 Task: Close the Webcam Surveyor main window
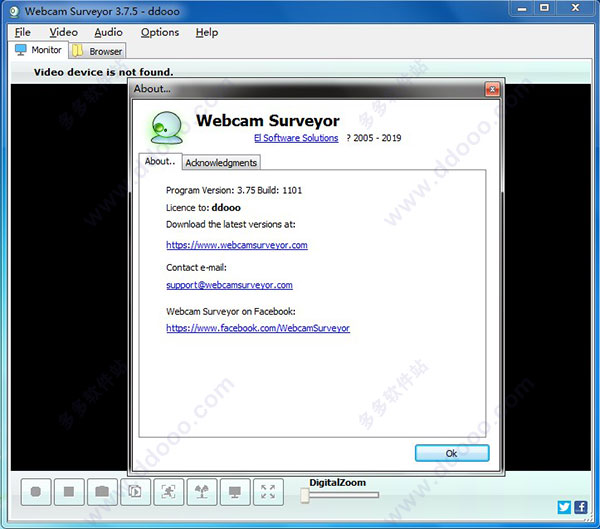click(575, 8)
